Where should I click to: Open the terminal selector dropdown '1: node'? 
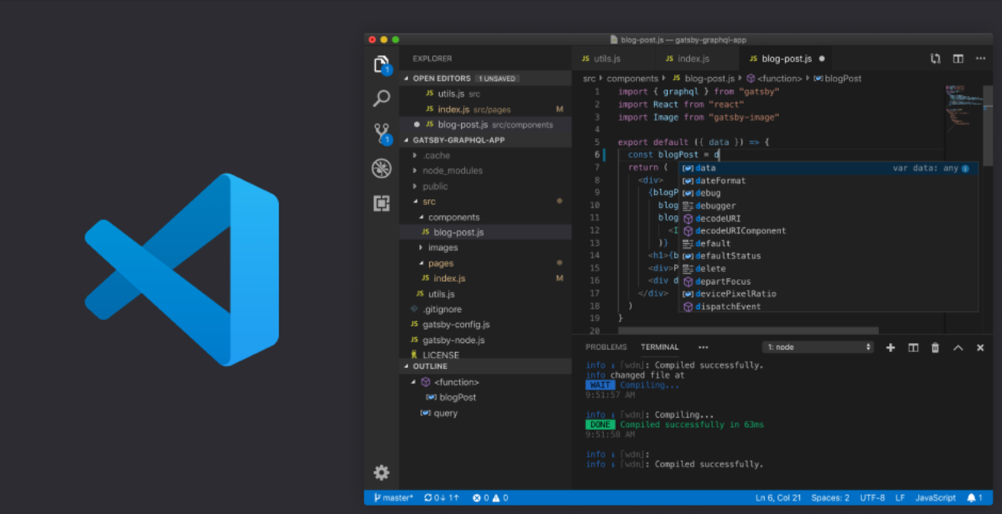pos(818,347)
